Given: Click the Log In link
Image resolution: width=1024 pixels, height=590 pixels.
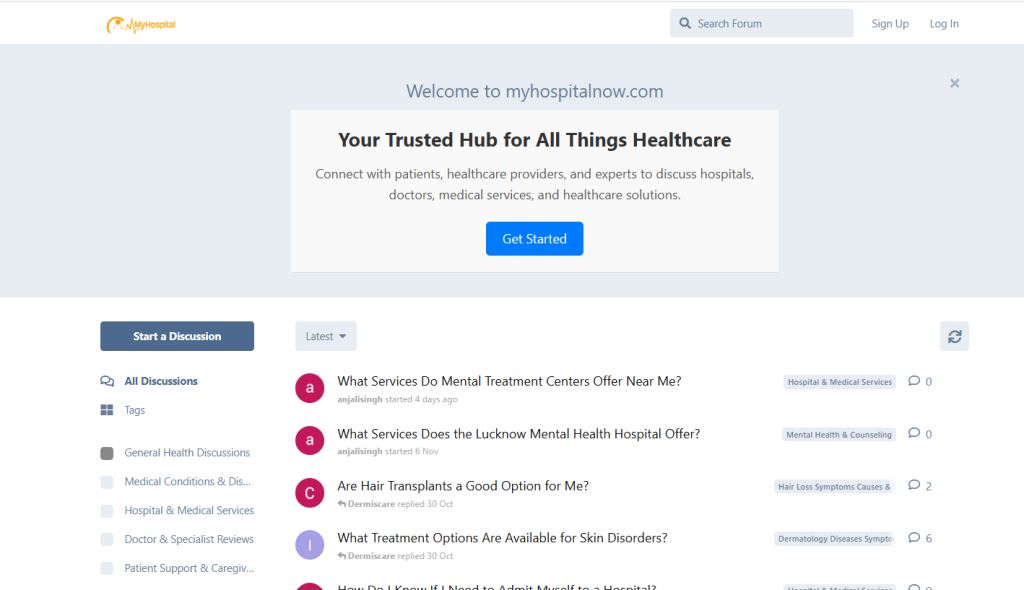Looking at the screenshot, I should 944,24.
